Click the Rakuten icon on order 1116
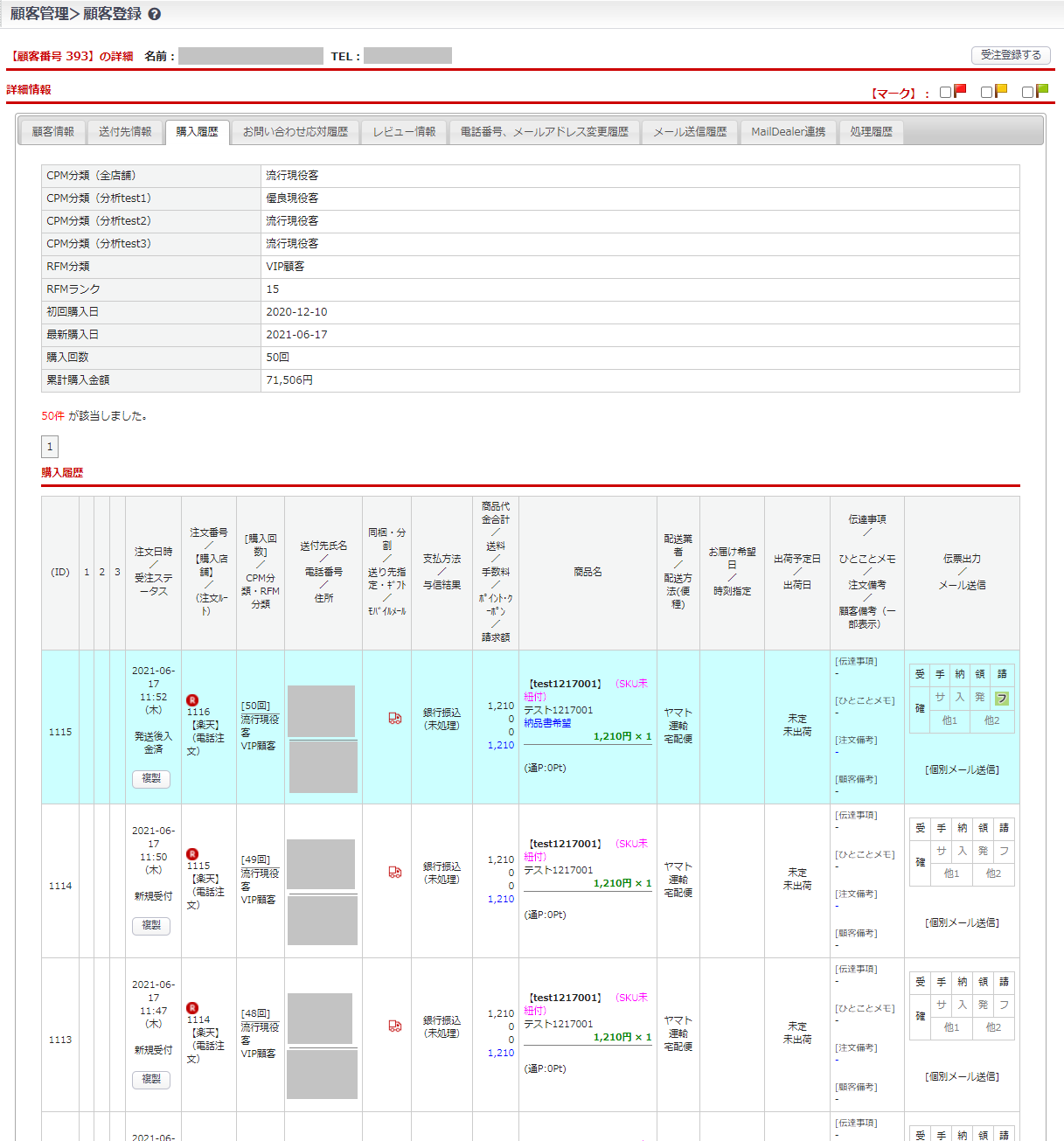 click(192, 699)
